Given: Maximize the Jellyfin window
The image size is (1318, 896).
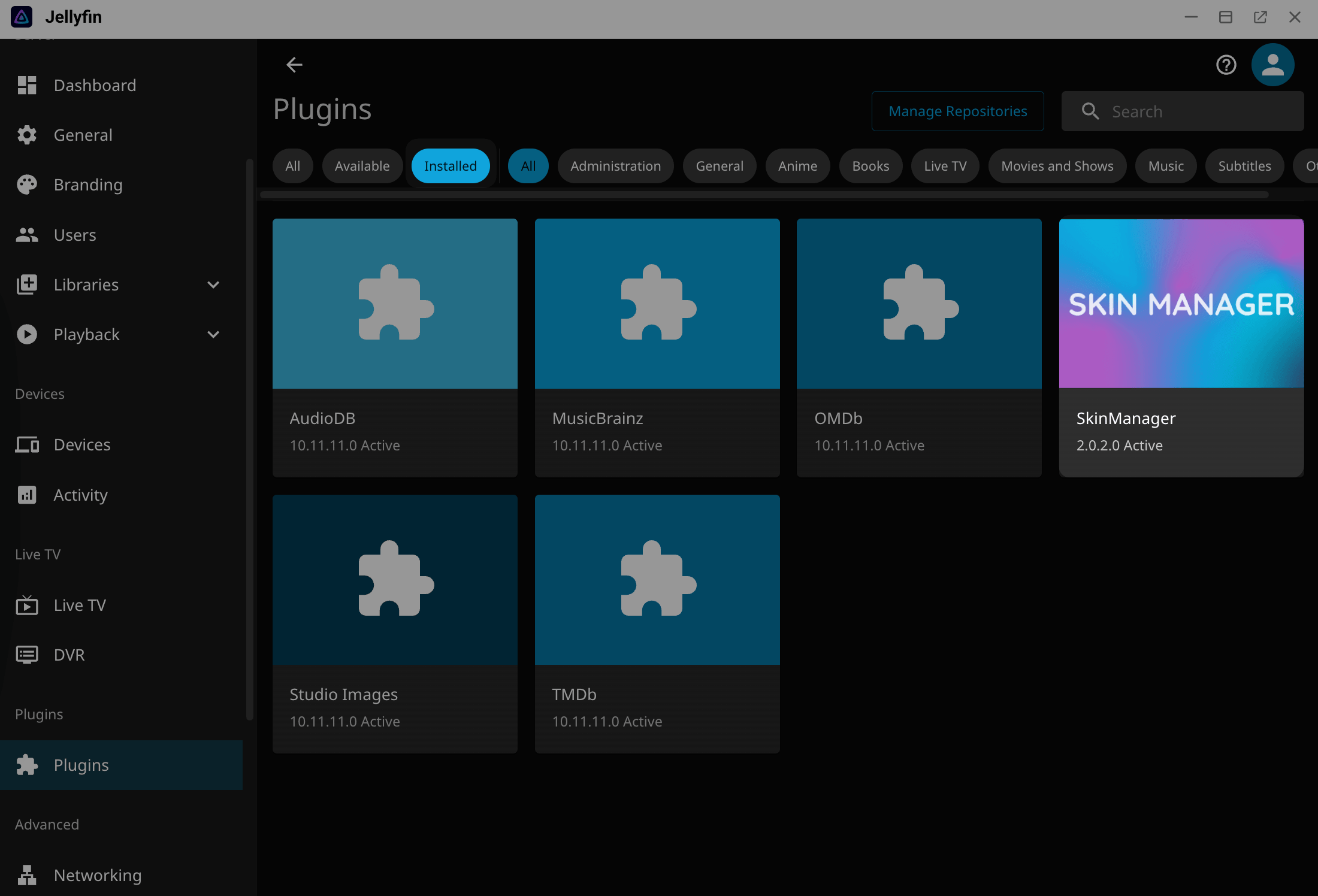Looking at the screenshot, I should (1225, 17).
